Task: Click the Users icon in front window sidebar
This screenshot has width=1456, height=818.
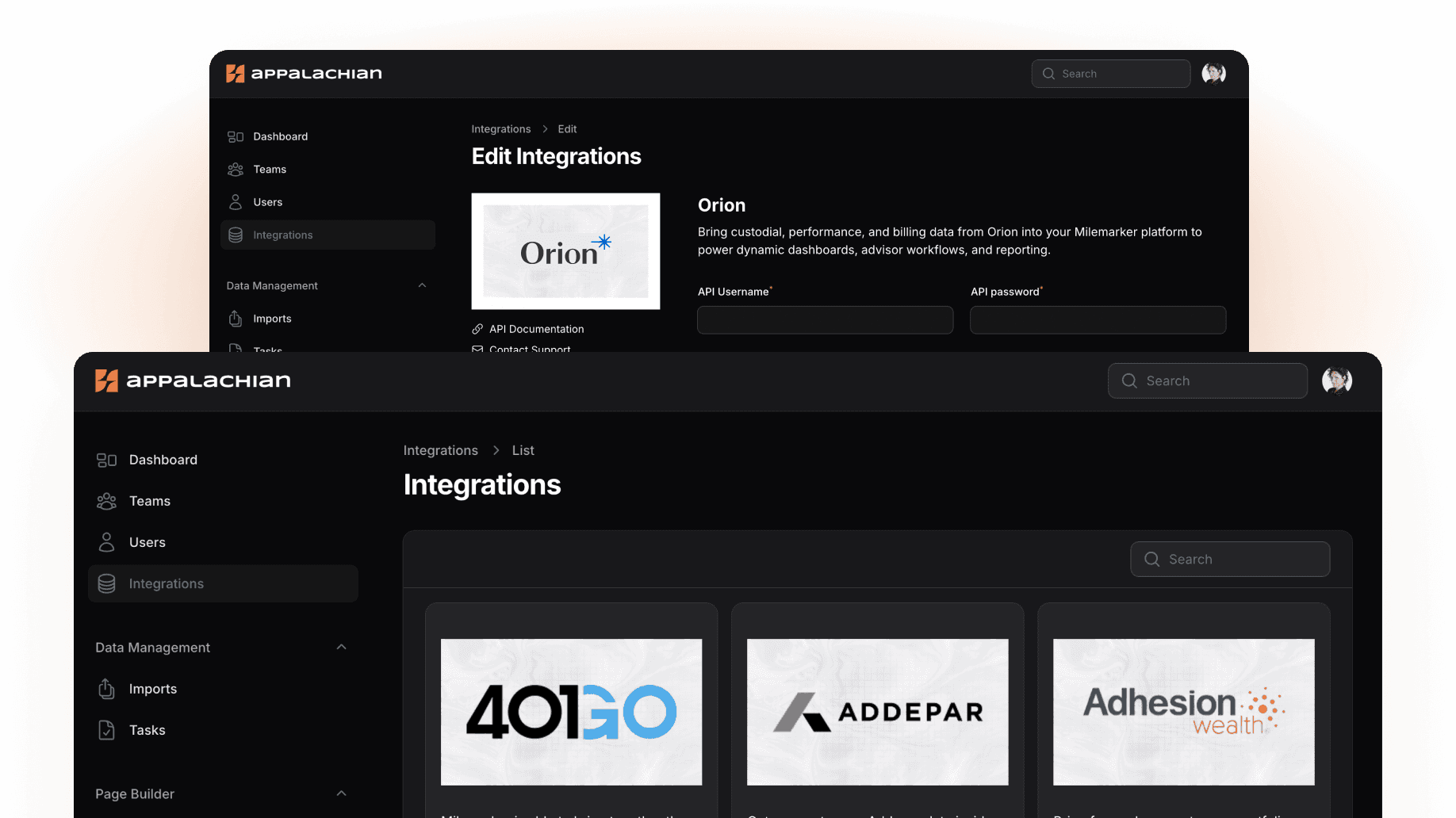Action: coord(106,542)
